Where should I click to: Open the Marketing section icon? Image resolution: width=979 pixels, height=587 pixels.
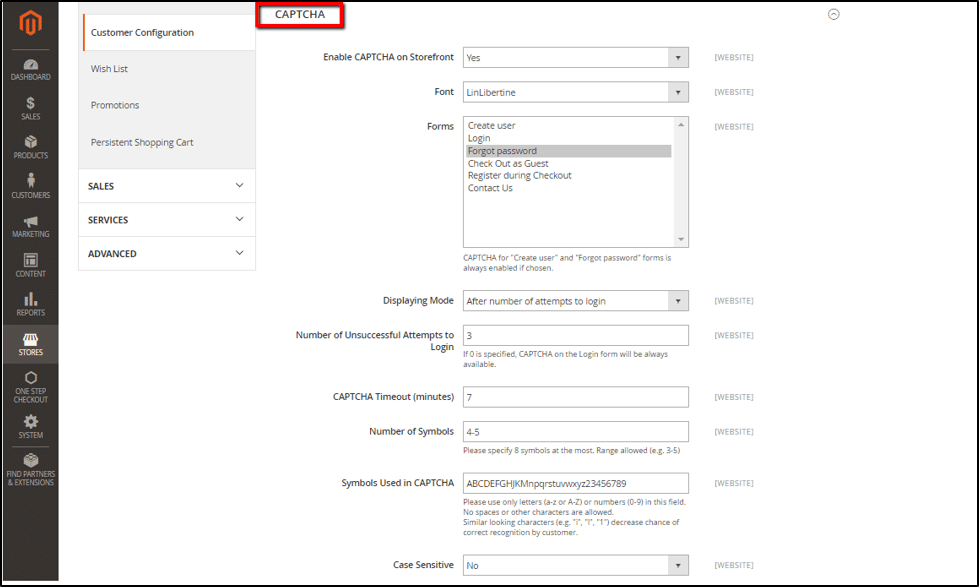30,227
